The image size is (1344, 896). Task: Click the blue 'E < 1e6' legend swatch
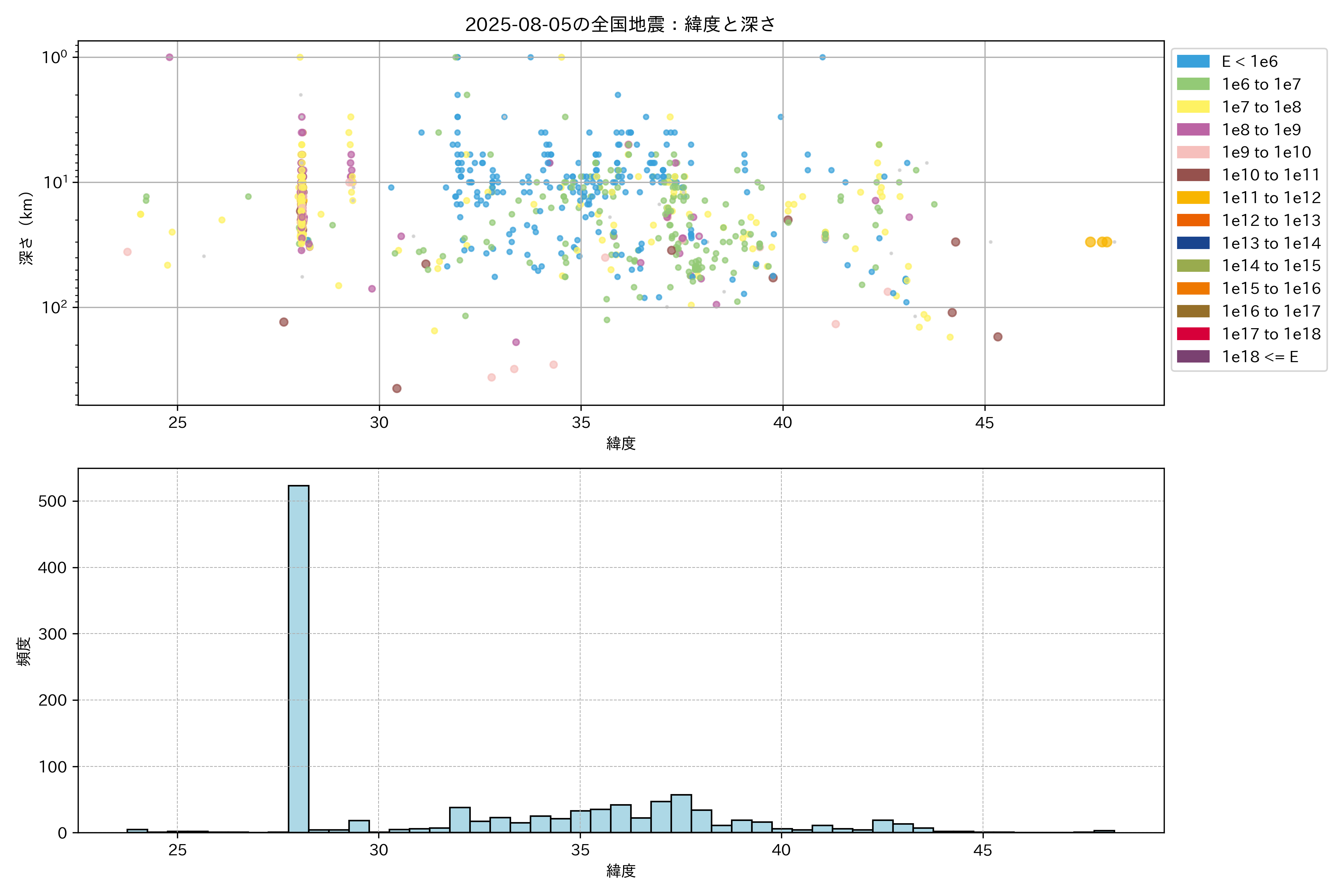coord(1192,62)
